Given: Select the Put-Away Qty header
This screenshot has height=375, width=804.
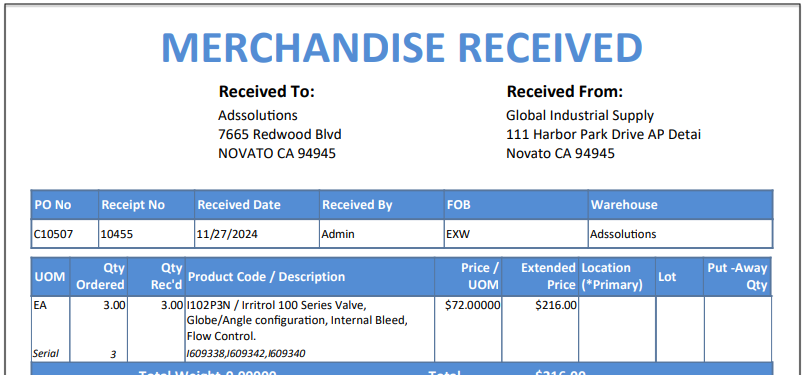Looking at the screenshot, I should pyautogui.click(x=737, y=277).
